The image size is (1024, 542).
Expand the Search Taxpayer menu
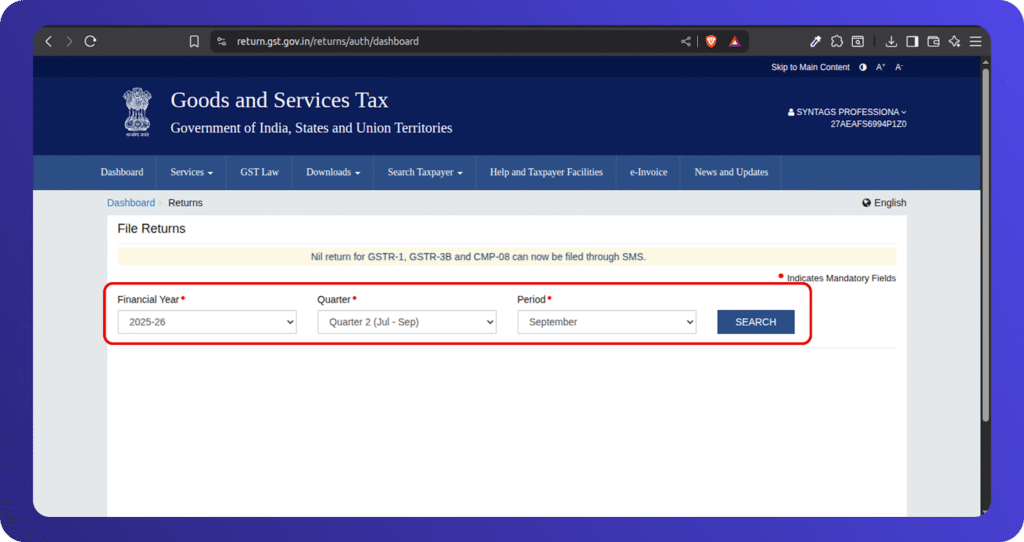[425, 172]
